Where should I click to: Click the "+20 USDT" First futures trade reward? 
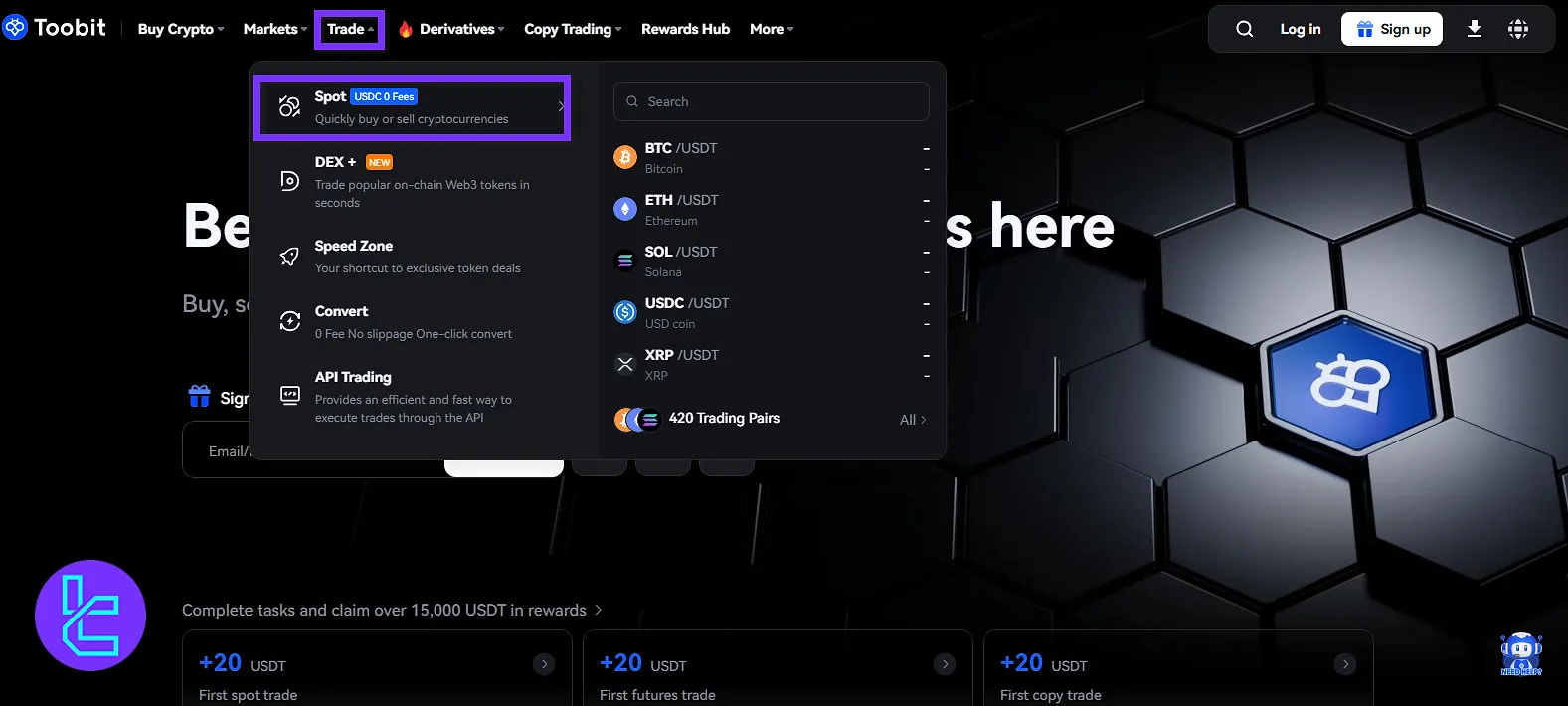(x=643, y=664)
